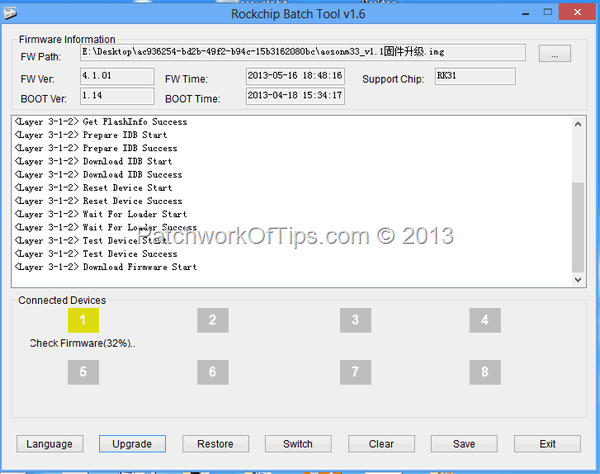Image resolution: width=600 pixels, height=474 pixels.
Task: Click log line 'Download IDB Success'
Action: pyautogui.click(x=98, y=174)
